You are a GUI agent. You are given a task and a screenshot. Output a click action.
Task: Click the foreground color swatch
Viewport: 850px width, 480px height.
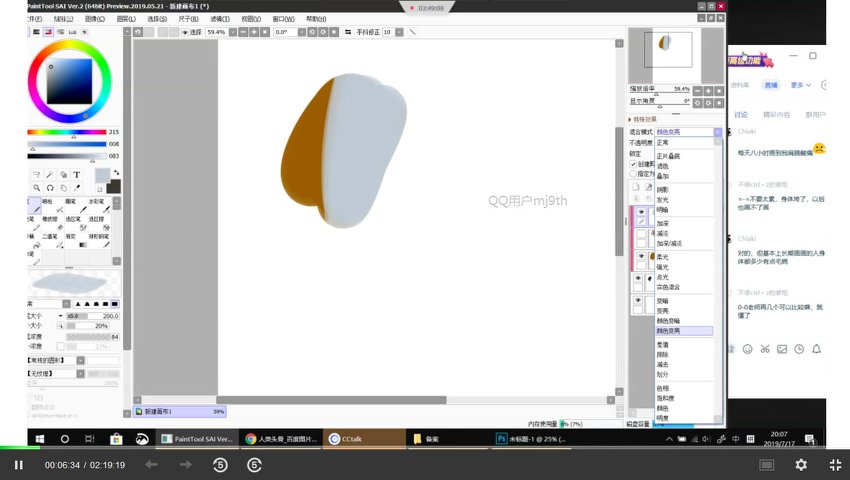pyautogui.click(x=102, y=175)
